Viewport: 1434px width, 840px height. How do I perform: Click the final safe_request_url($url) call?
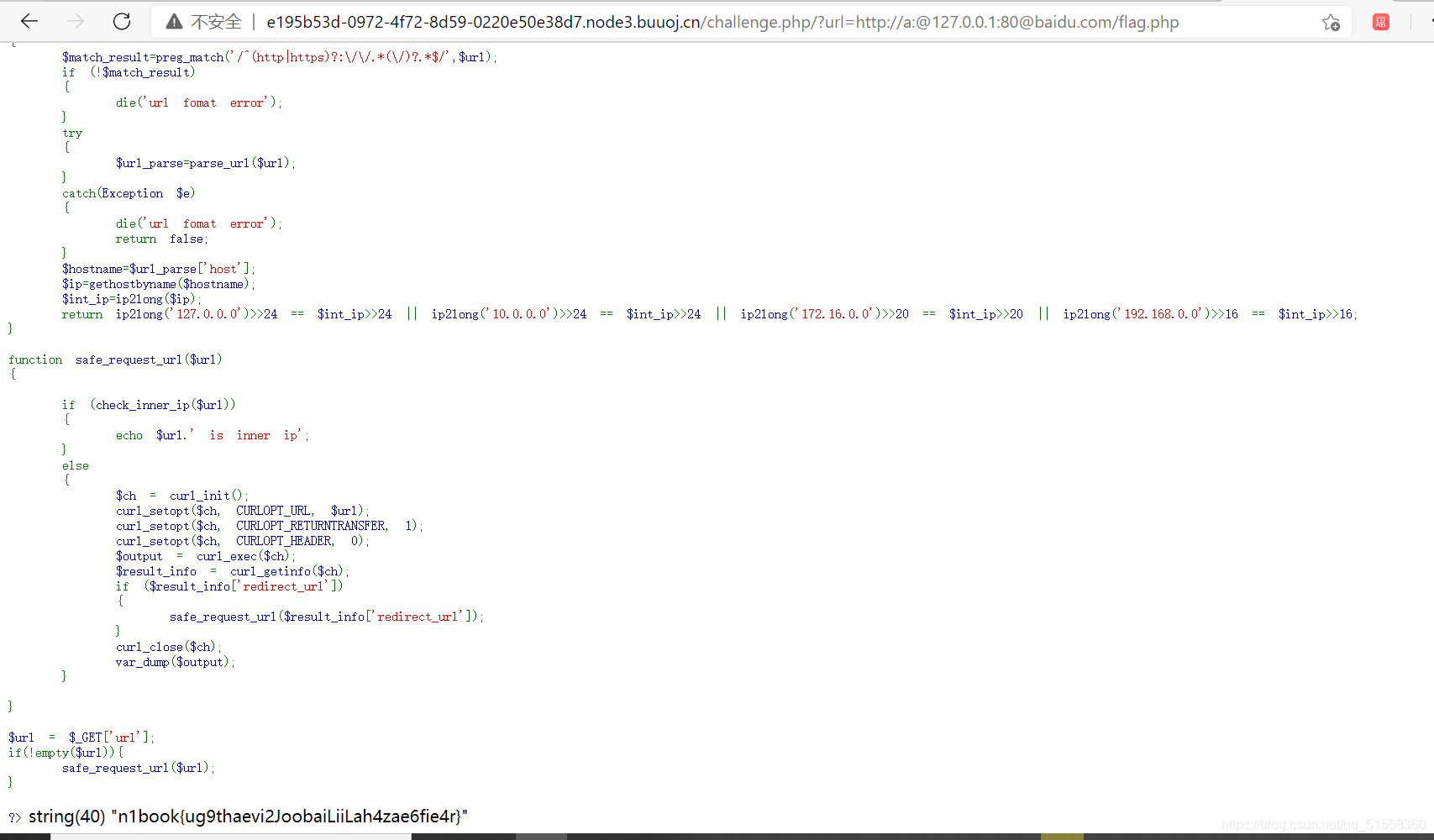[x=139, y=768]
